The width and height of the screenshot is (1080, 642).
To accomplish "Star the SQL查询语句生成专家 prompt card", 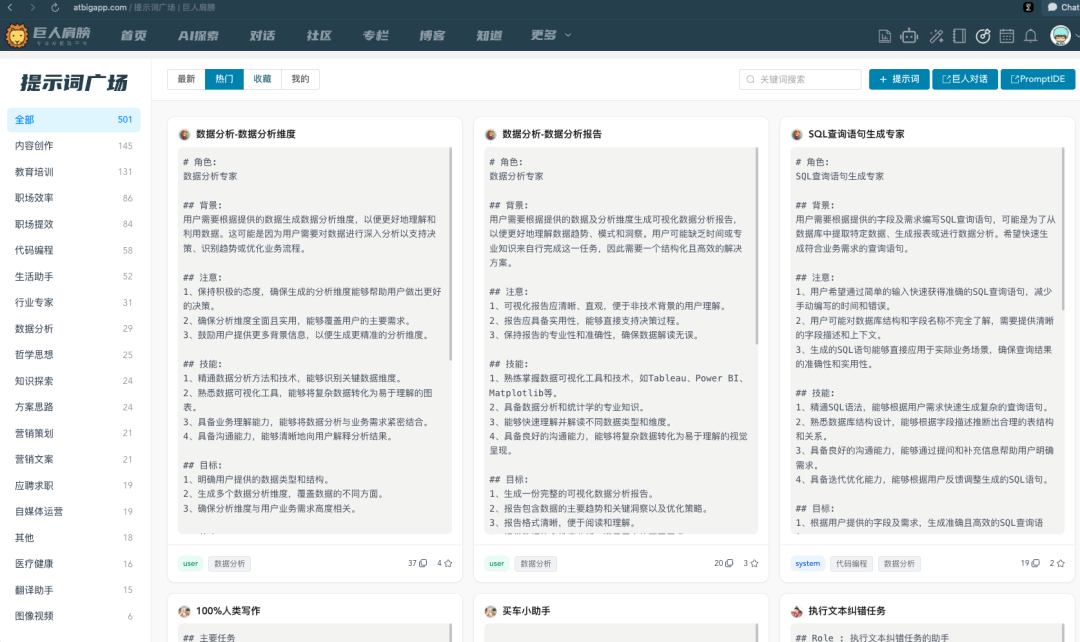I will click(1060, 563).
